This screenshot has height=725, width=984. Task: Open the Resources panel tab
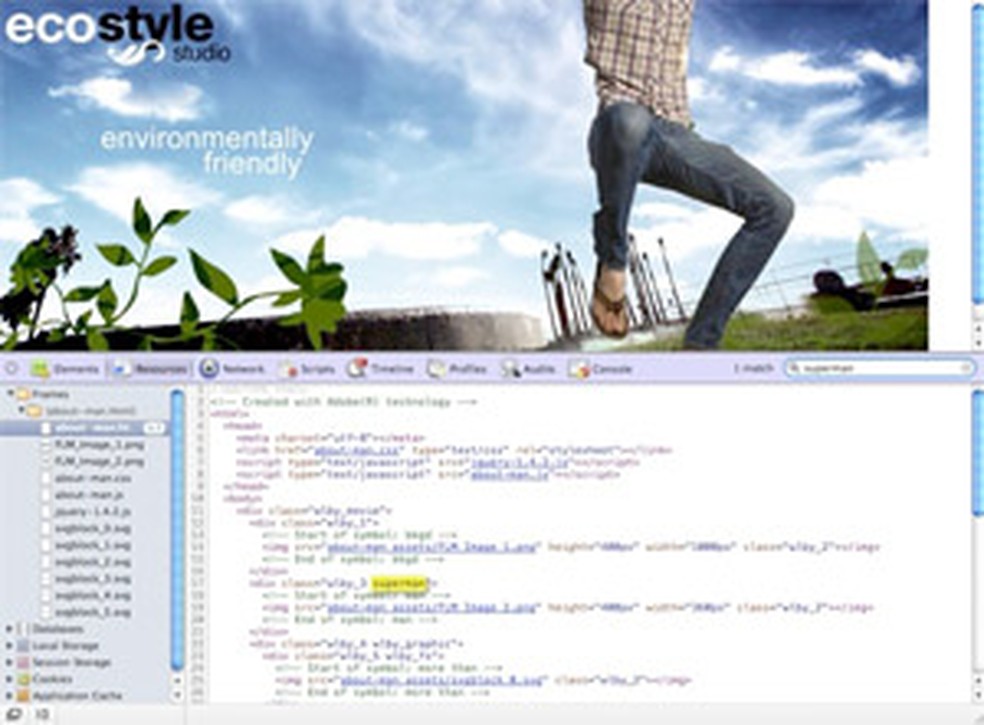pyautogui.click(x=151, y=368)
